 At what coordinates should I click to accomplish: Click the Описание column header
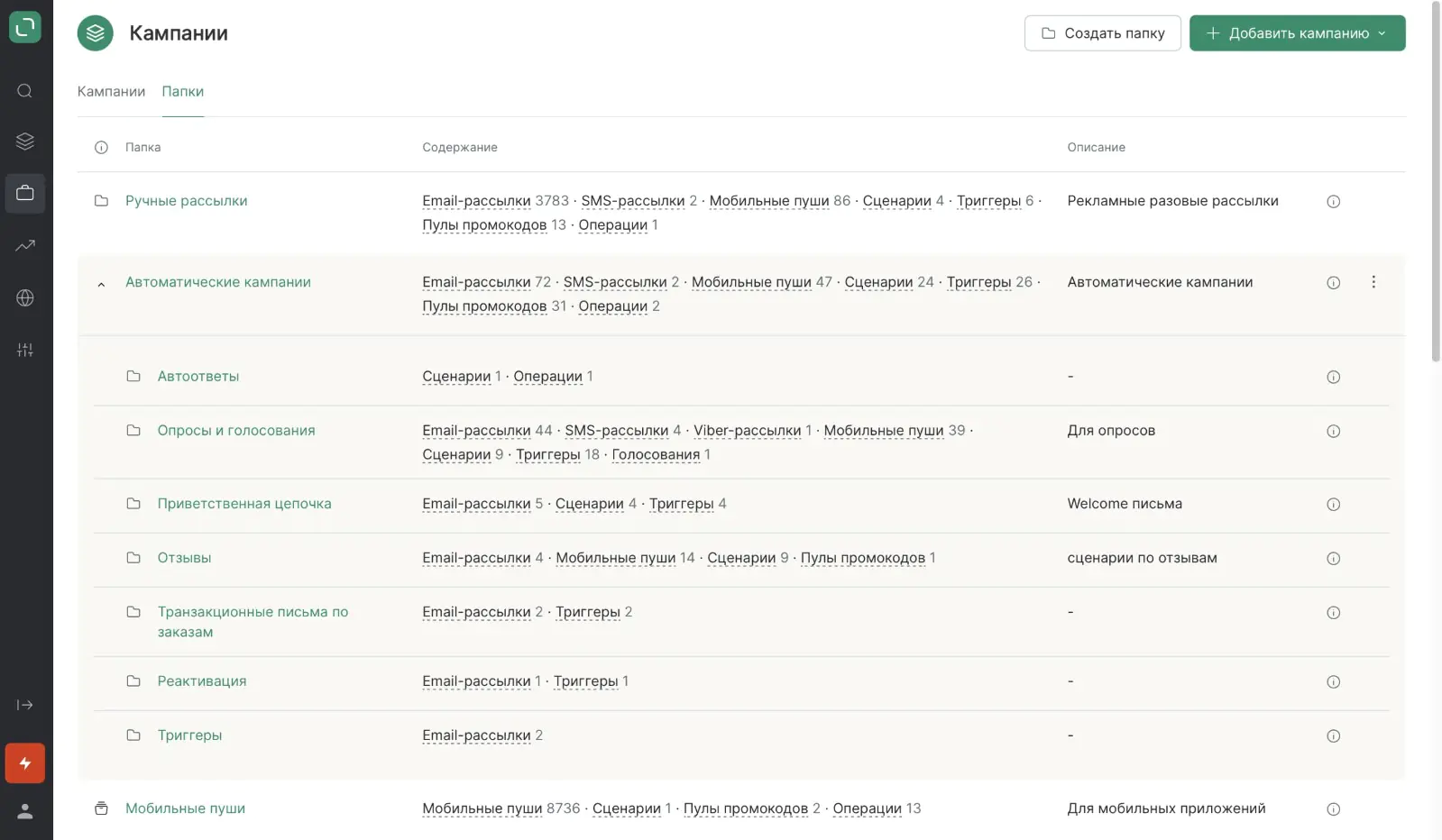point(1096,147)
